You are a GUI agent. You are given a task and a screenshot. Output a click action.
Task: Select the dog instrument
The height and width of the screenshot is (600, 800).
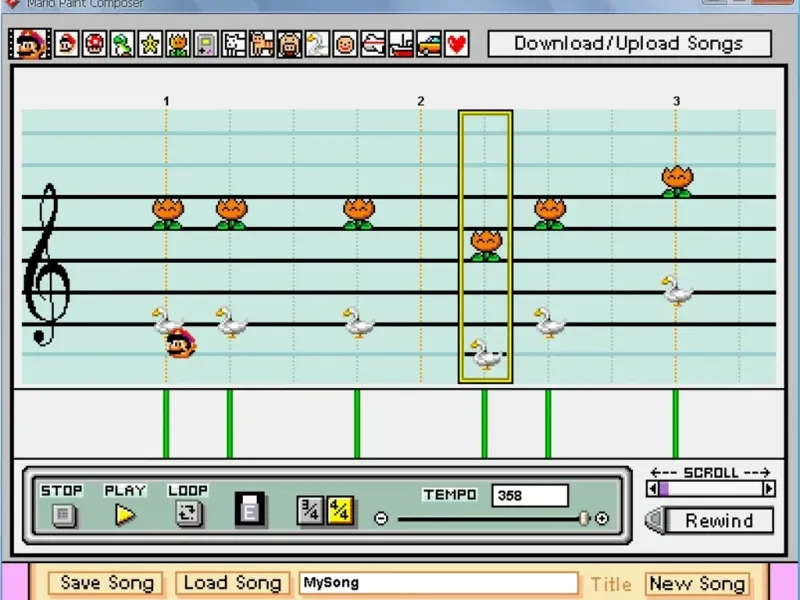coord(233,44)
